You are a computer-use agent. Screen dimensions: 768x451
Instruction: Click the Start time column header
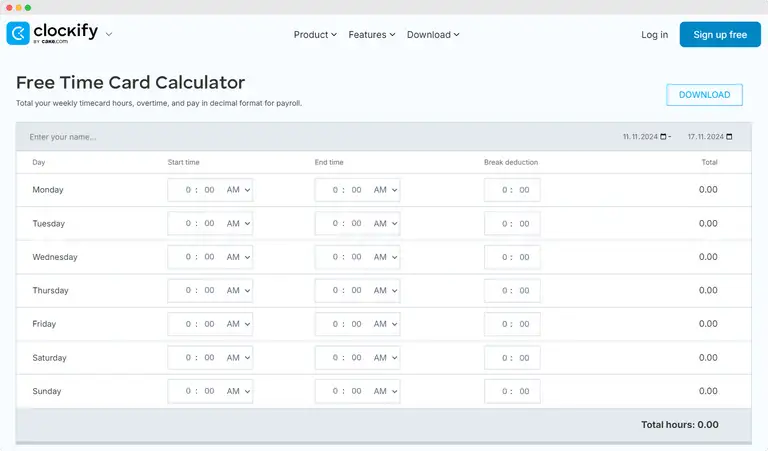(183, 162)
